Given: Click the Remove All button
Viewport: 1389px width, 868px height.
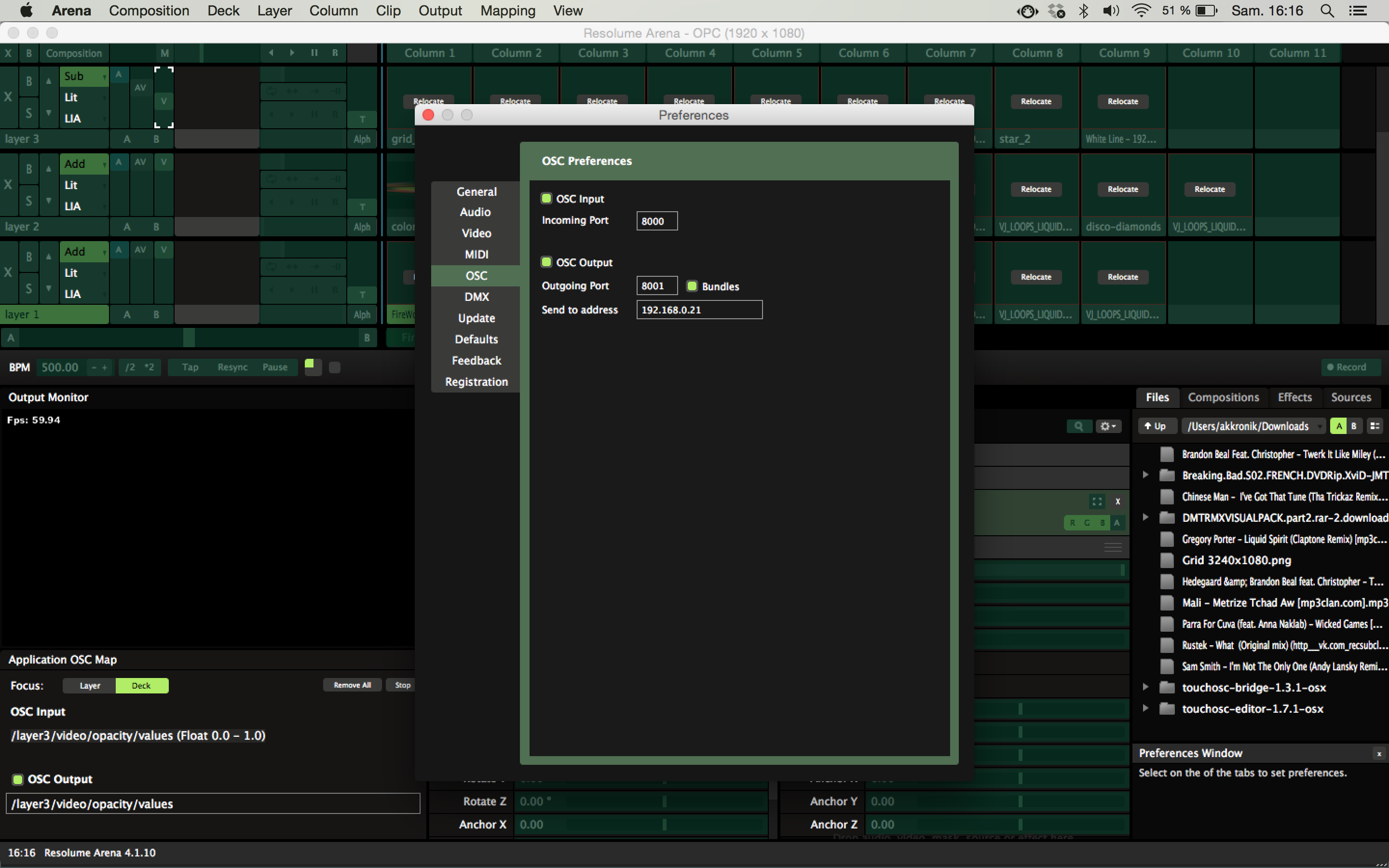Looking at the screenshot, I should 352,685.
